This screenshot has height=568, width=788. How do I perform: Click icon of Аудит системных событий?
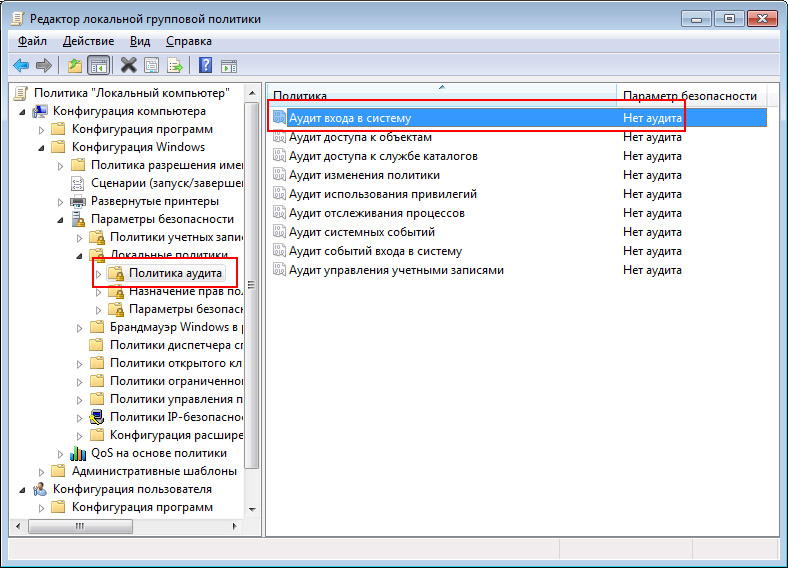(279, 231)
